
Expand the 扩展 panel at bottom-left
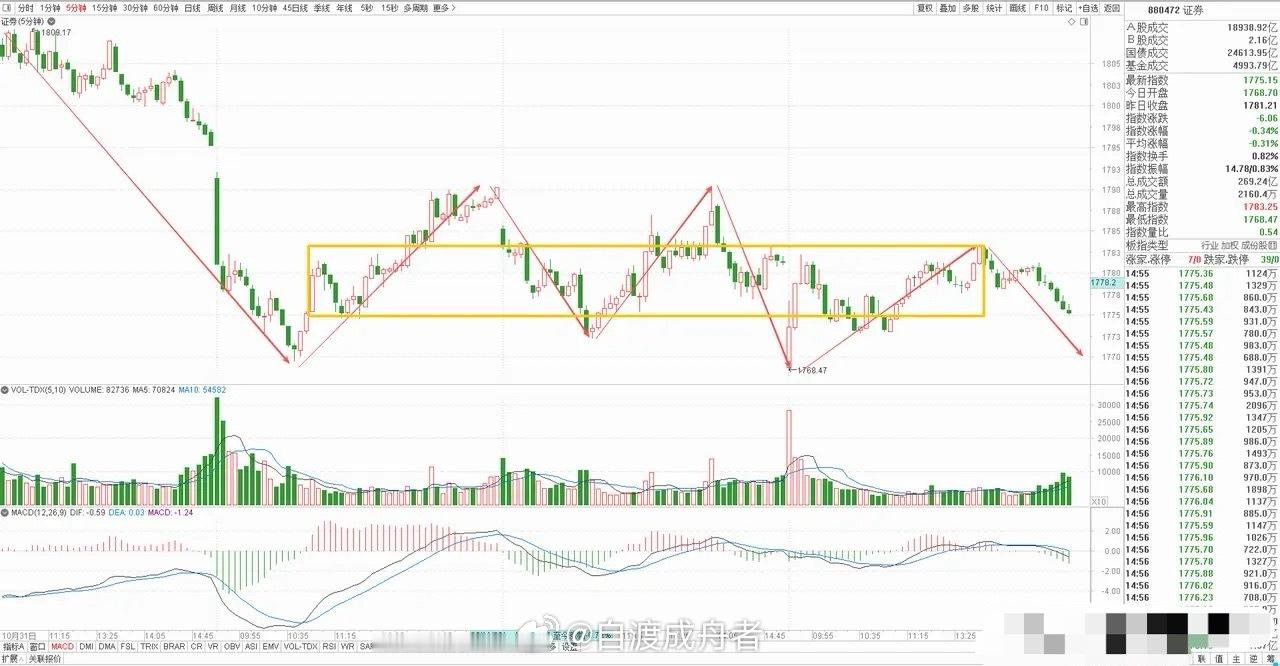(13, 659)
